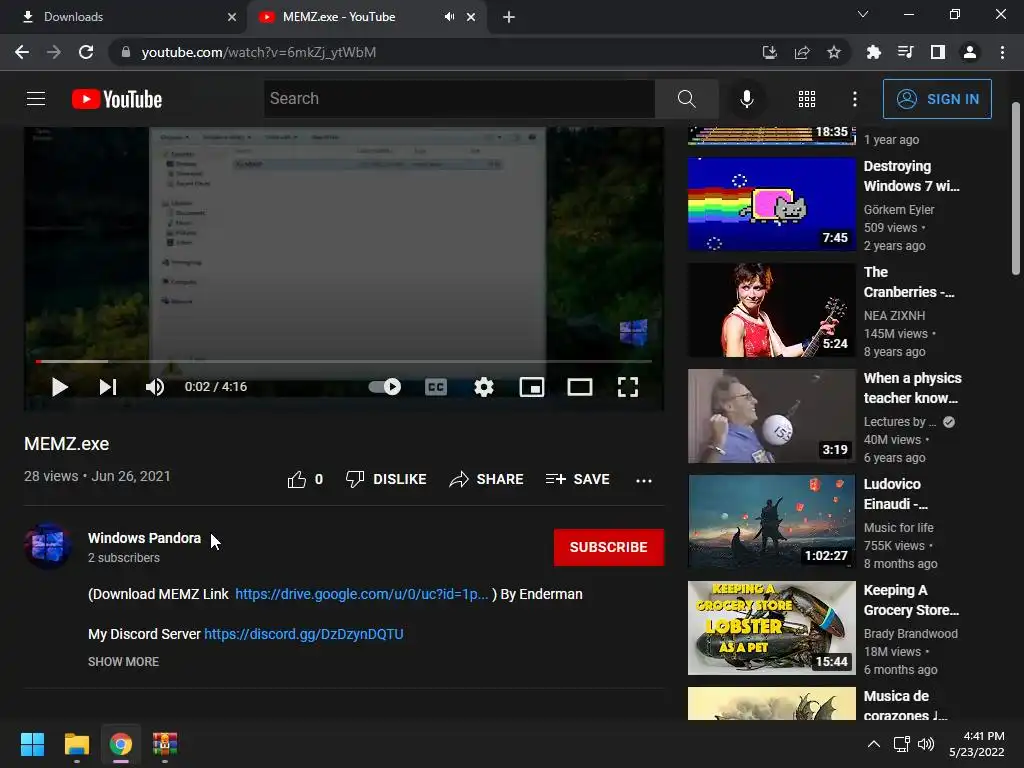
Task: Open YouTube settings three-dot menu
Action: 855,99
